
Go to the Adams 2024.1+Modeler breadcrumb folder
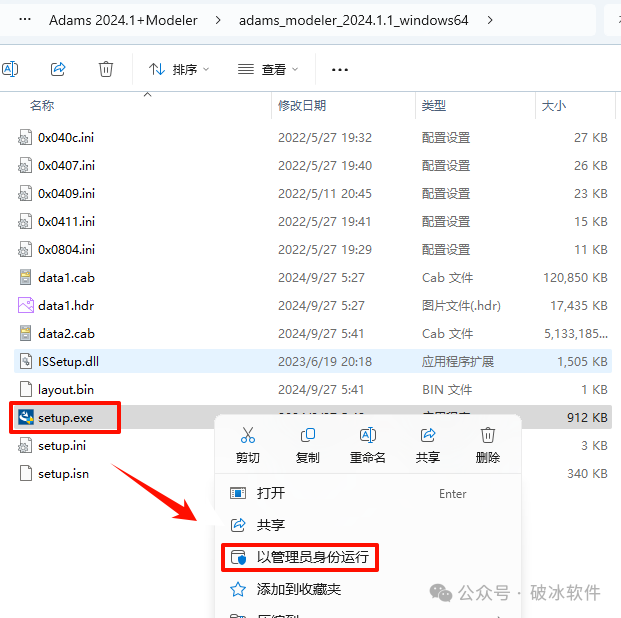point(123,20)
